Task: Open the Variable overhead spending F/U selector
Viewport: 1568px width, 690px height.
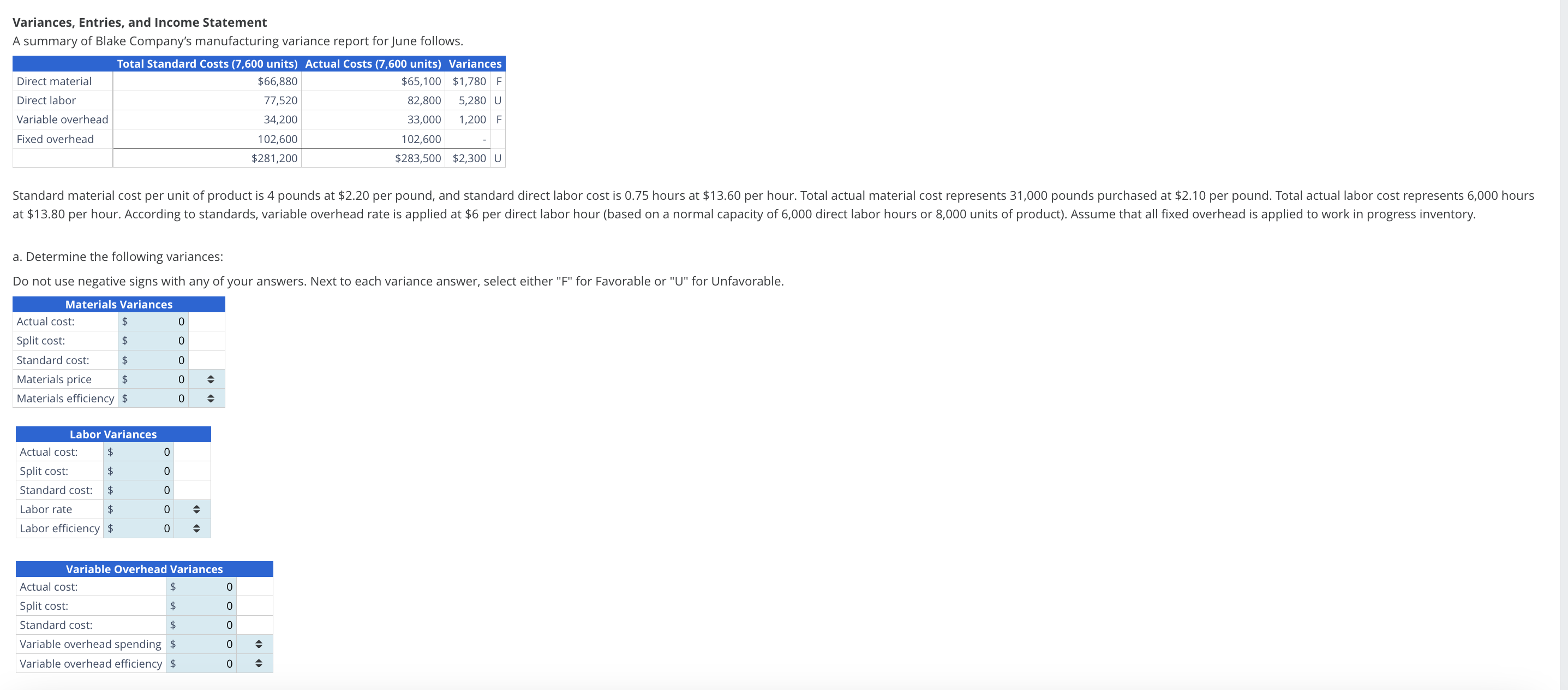Action: (x=258, y=644)
